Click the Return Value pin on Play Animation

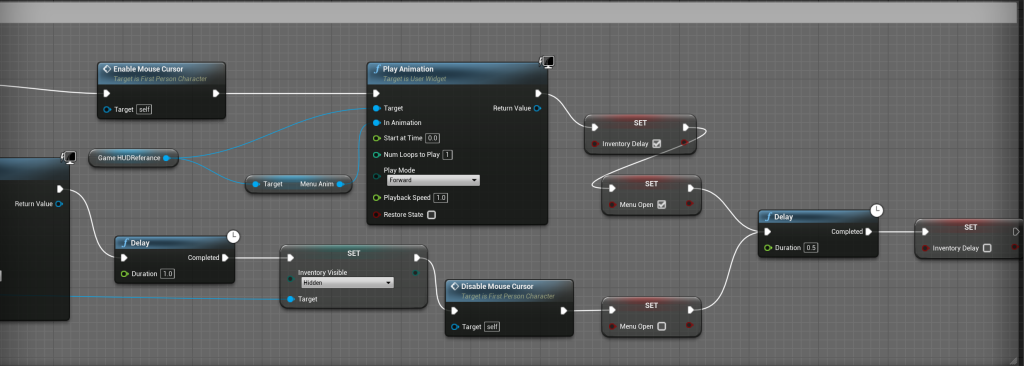537,108
